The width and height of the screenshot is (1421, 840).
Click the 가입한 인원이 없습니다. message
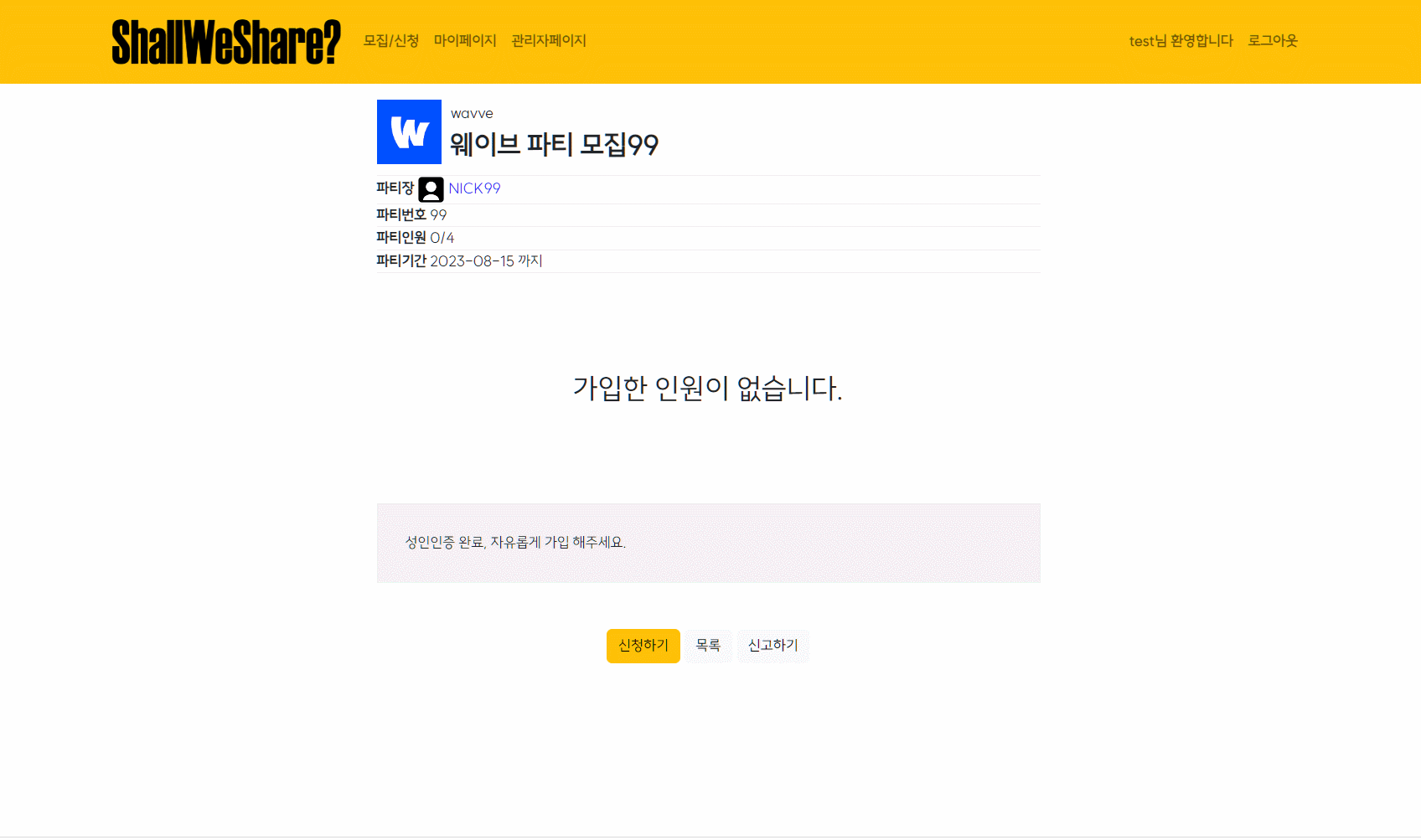[708, 388]
